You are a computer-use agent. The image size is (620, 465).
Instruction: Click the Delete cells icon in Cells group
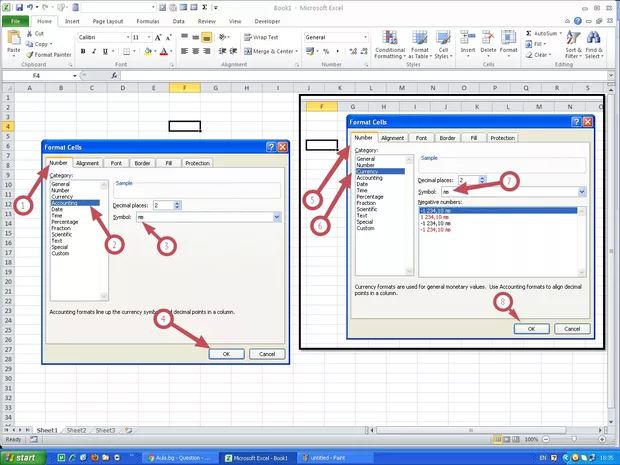pos(488,38)
